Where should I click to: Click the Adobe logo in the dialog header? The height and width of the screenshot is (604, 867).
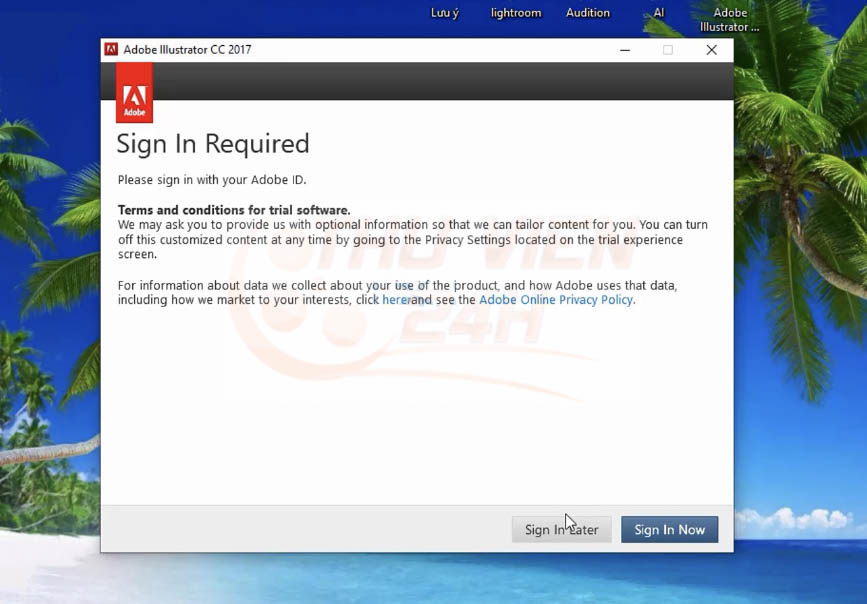(x=134, y=93)
